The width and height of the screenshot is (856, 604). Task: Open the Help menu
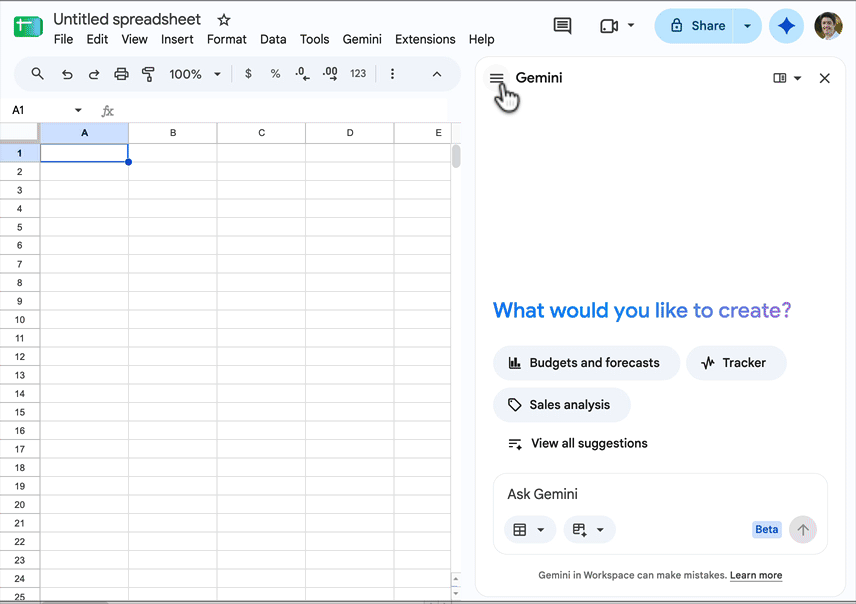pyautogui.click(x=482, y=39)
